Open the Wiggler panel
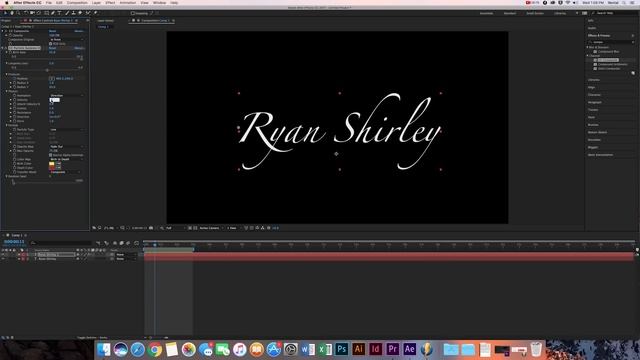 pos(593,147)
